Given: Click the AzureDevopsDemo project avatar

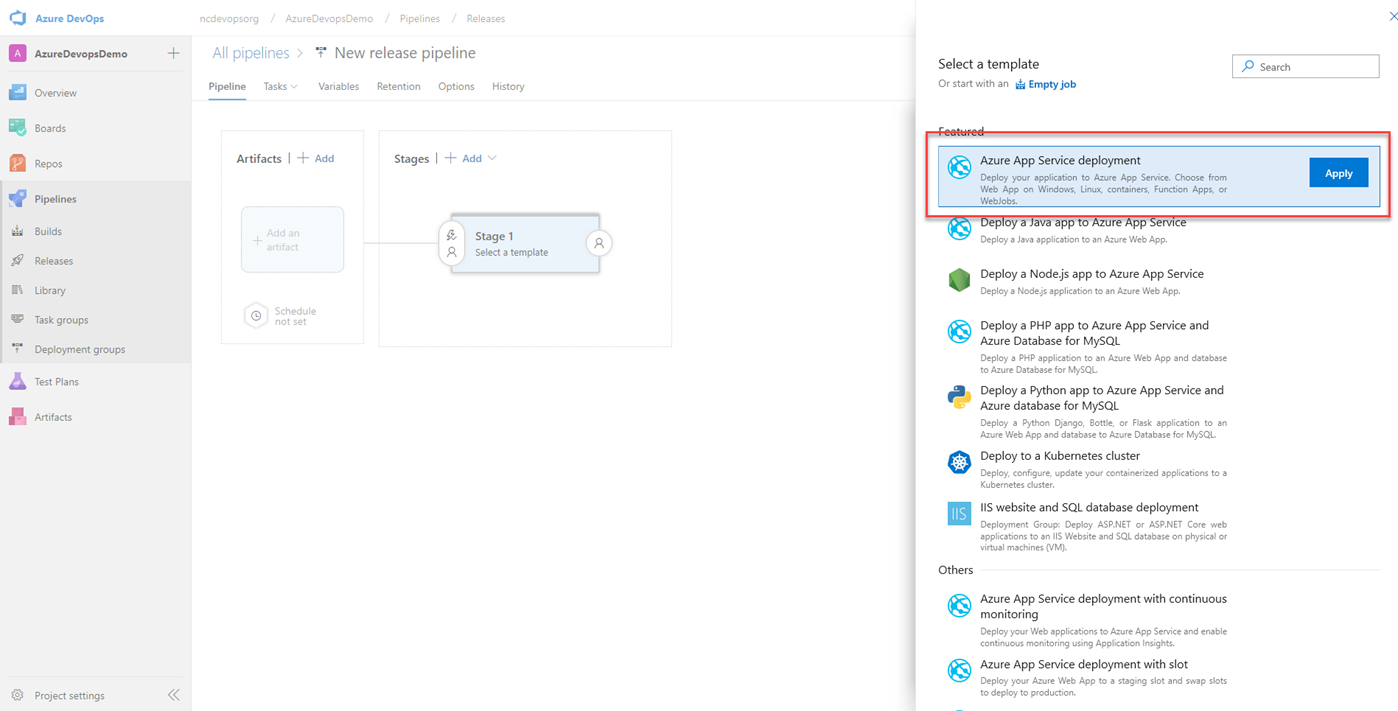Looking at the screenshot, I should pos(17,54).
